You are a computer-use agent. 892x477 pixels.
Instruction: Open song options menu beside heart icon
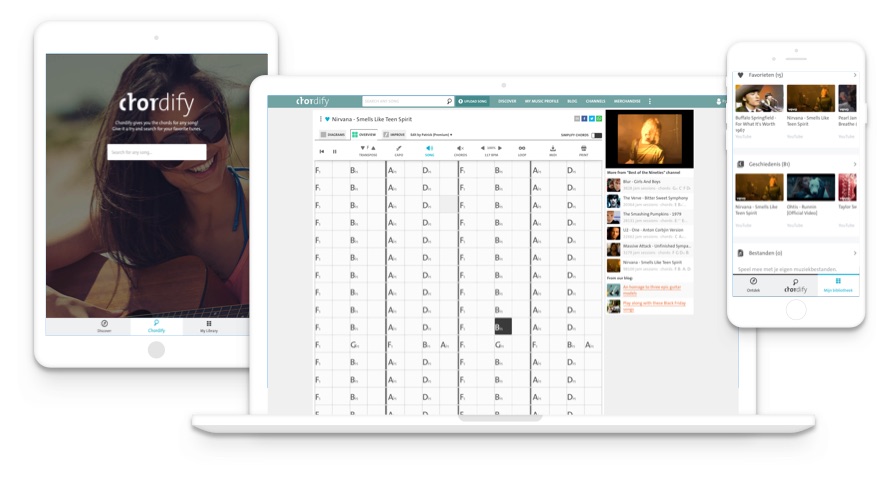pyautogui.click(x=320, y=119)
